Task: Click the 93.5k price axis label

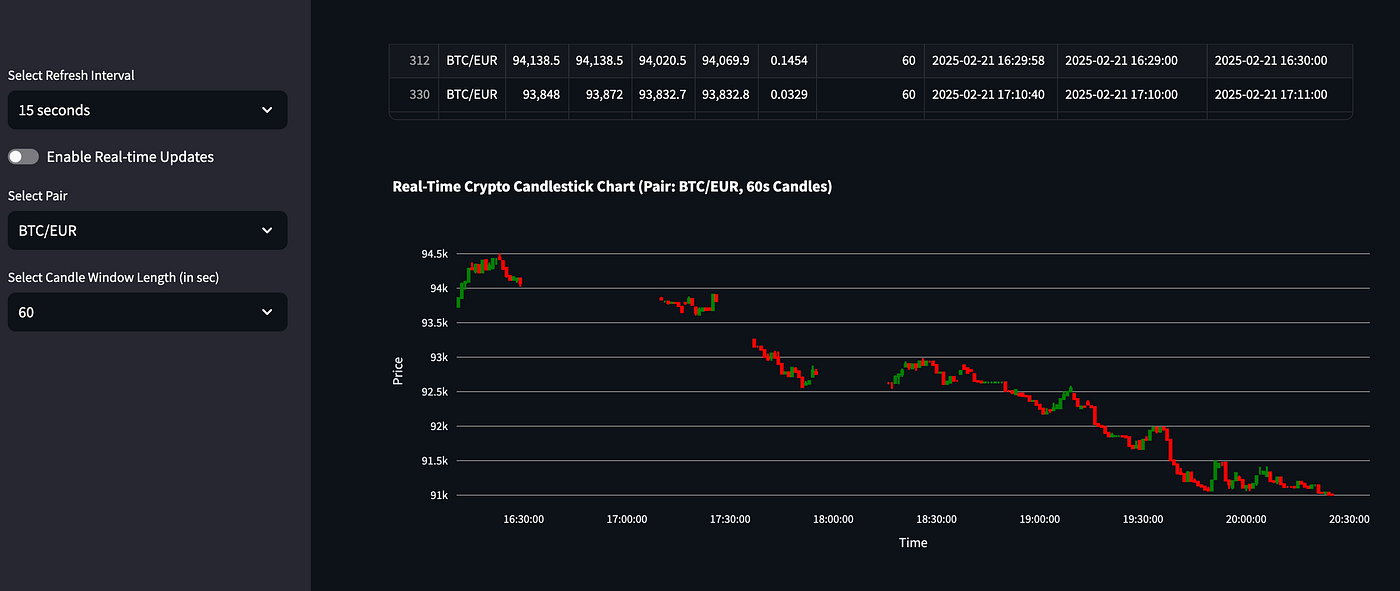Action: point(434,323)
